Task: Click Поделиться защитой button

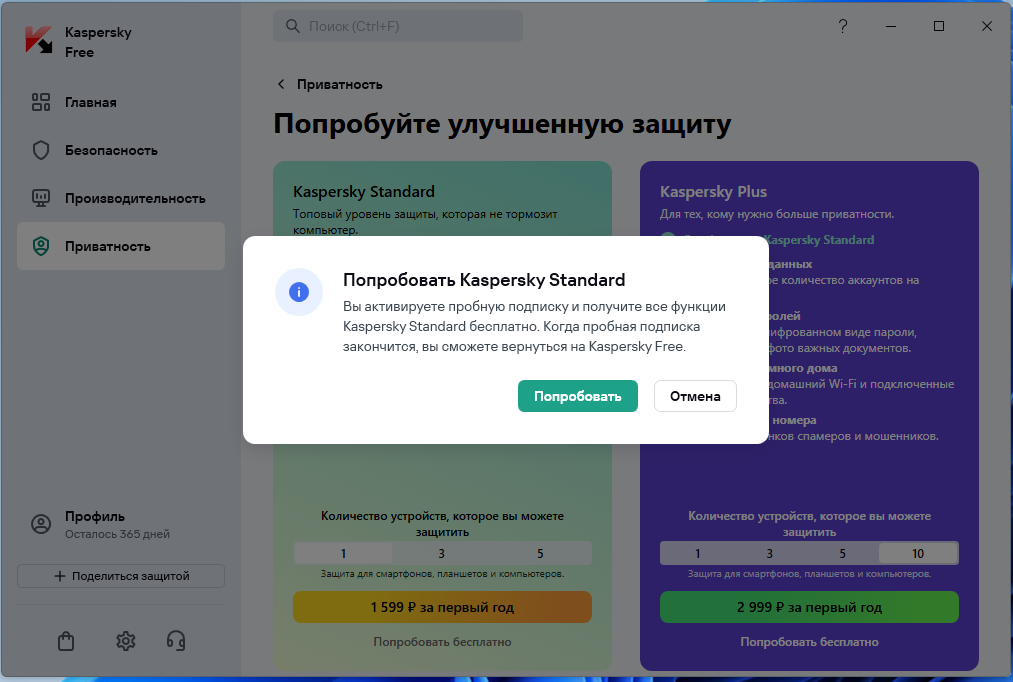Action: click(121, 576)
